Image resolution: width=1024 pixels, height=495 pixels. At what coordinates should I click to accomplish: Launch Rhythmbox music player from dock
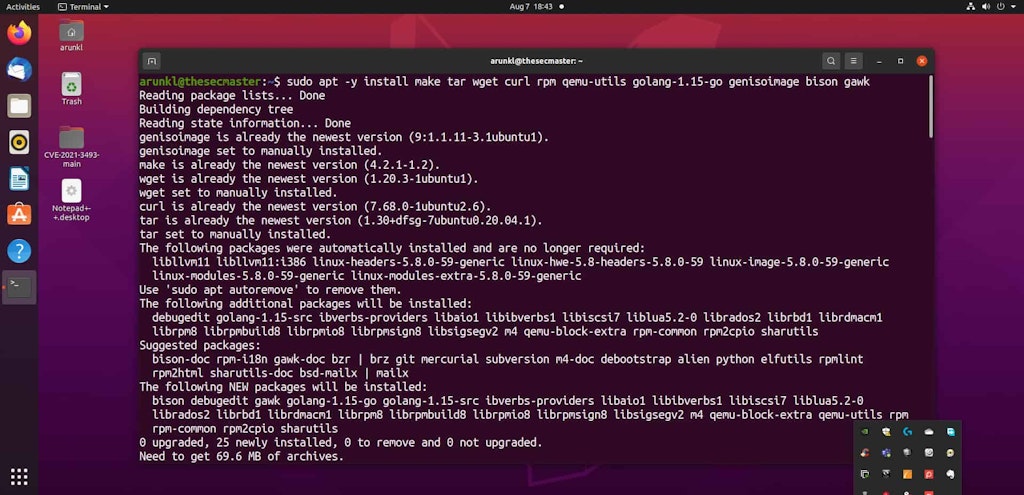[x=19, y=142]
